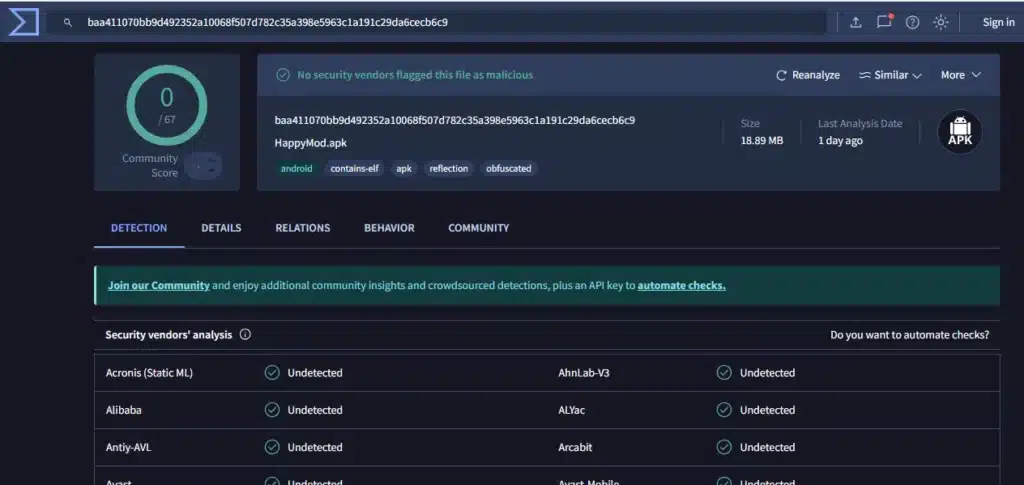
Task: Click the APK file type icon
Action: [959, 132]
